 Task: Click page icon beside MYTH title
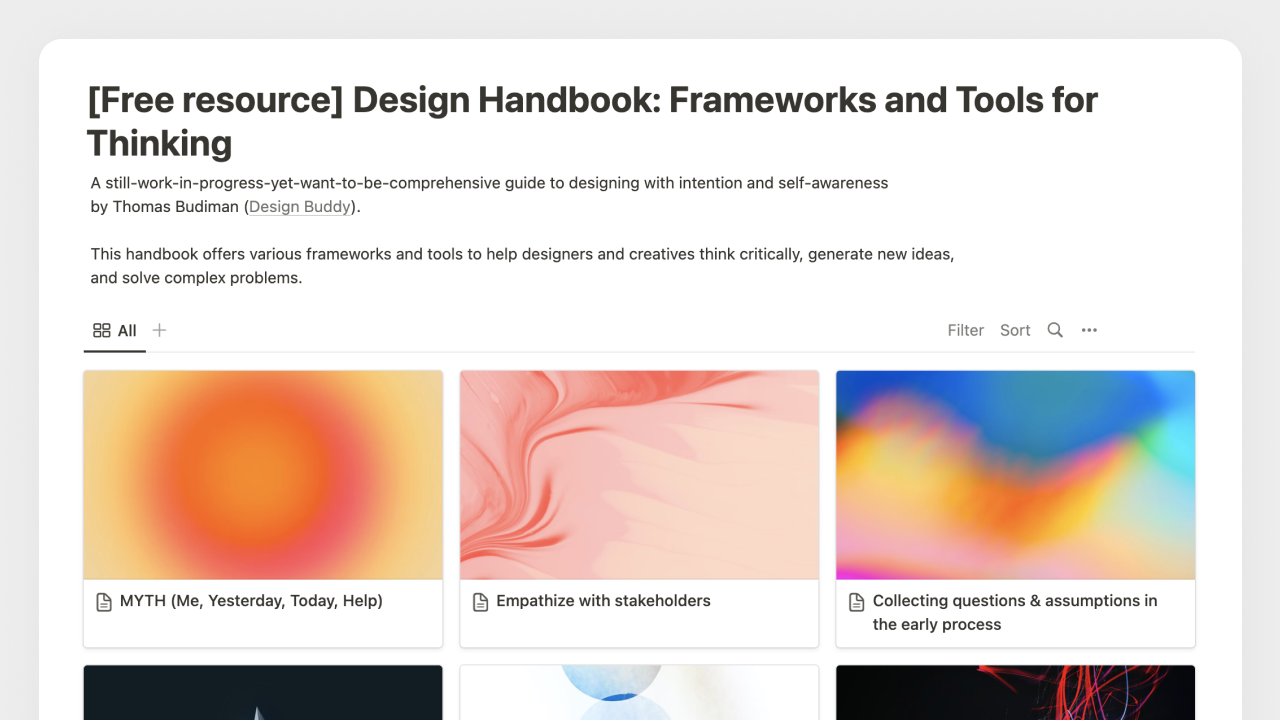coord(104,602)
